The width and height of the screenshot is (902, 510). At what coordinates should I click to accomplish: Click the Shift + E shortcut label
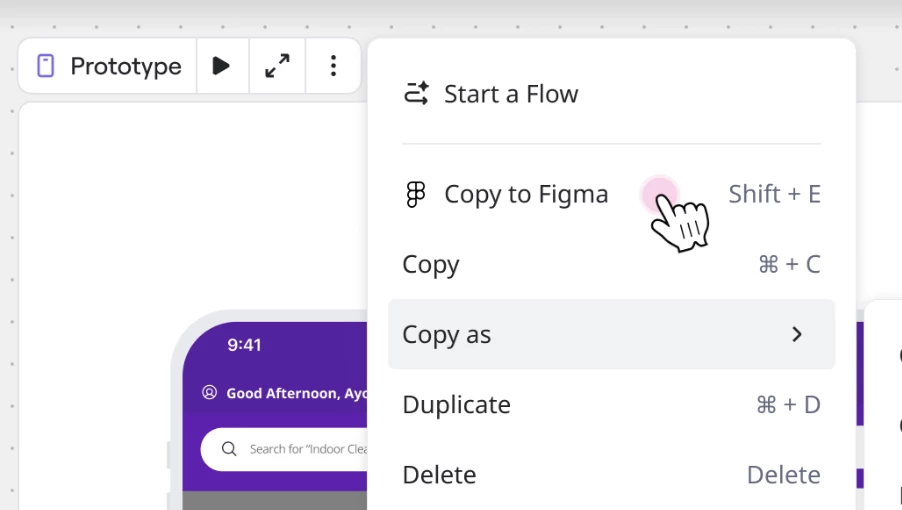(x=774, y=194)
